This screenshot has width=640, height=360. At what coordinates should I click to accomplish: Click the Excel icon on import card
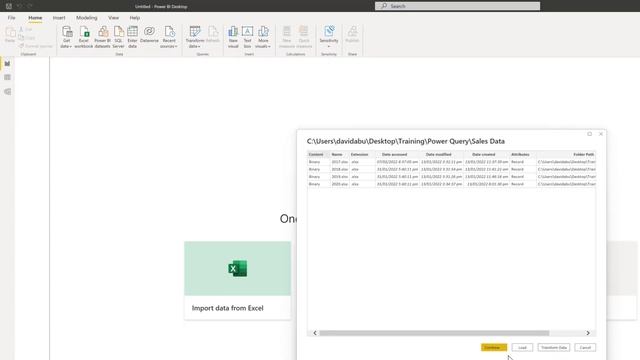pyautogui.click(x=238, y=269)
